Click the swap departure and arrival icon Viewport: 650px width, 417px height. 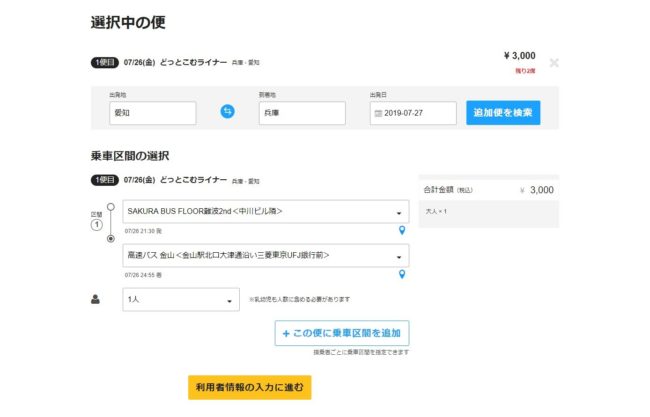(227, 113)
